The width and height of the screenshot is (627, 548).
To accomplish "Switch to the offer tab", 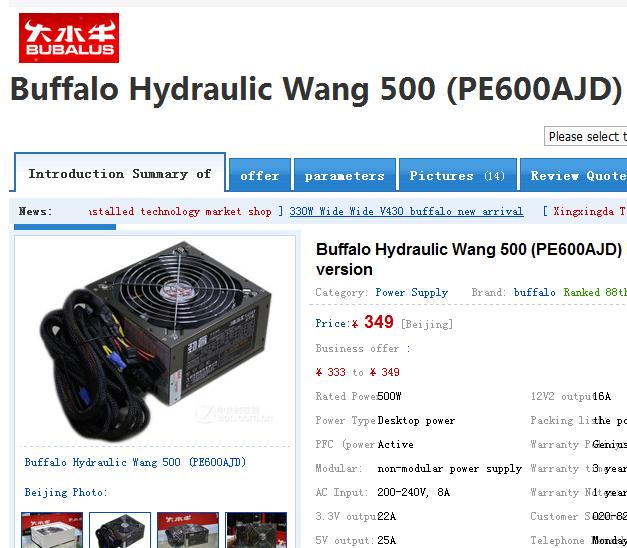I will (x=260, y=175).
